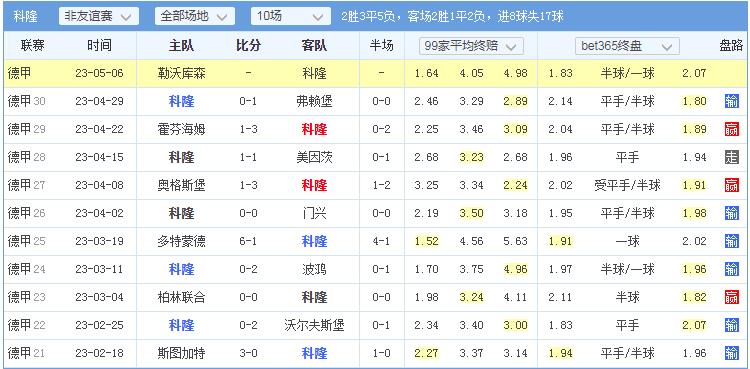Click the 输 badge in the 23-03-11 row
The height and width of the screenshot is (369, 750).
tap(731, 269)
